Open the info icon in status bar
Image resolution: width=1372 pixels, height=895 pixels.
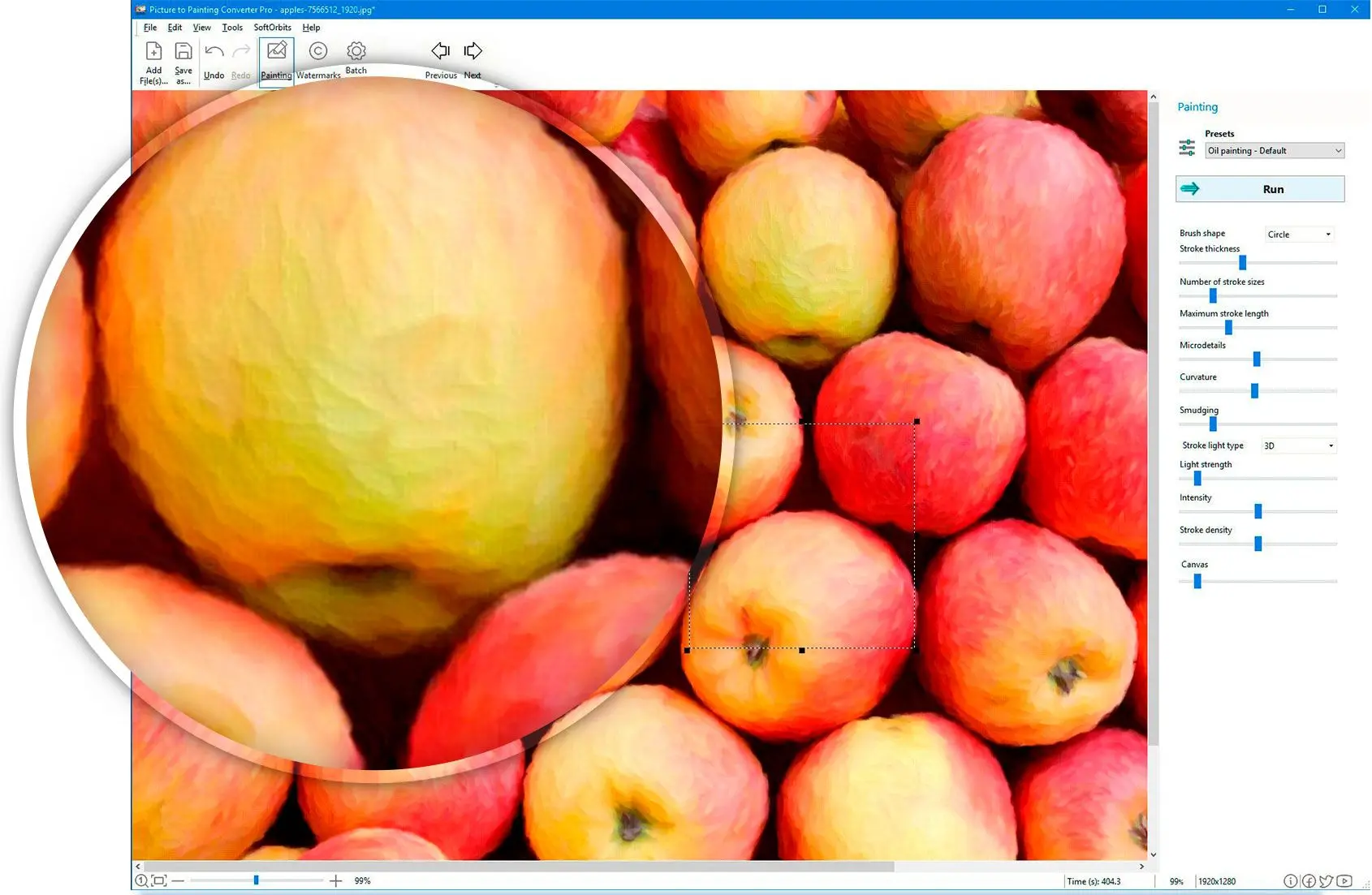coord(1290,881)
